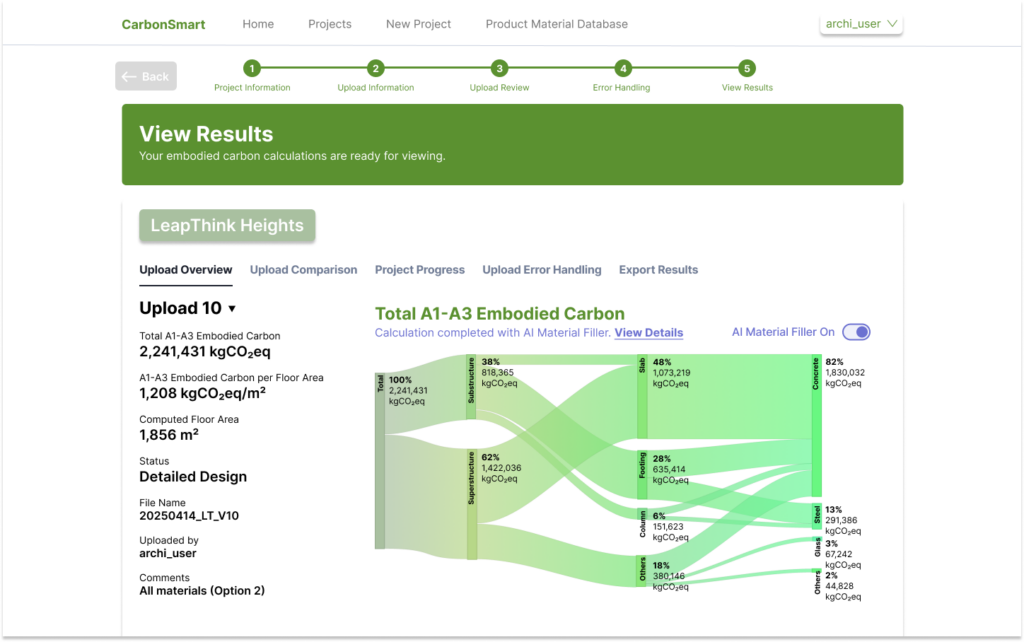
Task: Navigate to the Product Material Database
Action: [x=556, y=23]
